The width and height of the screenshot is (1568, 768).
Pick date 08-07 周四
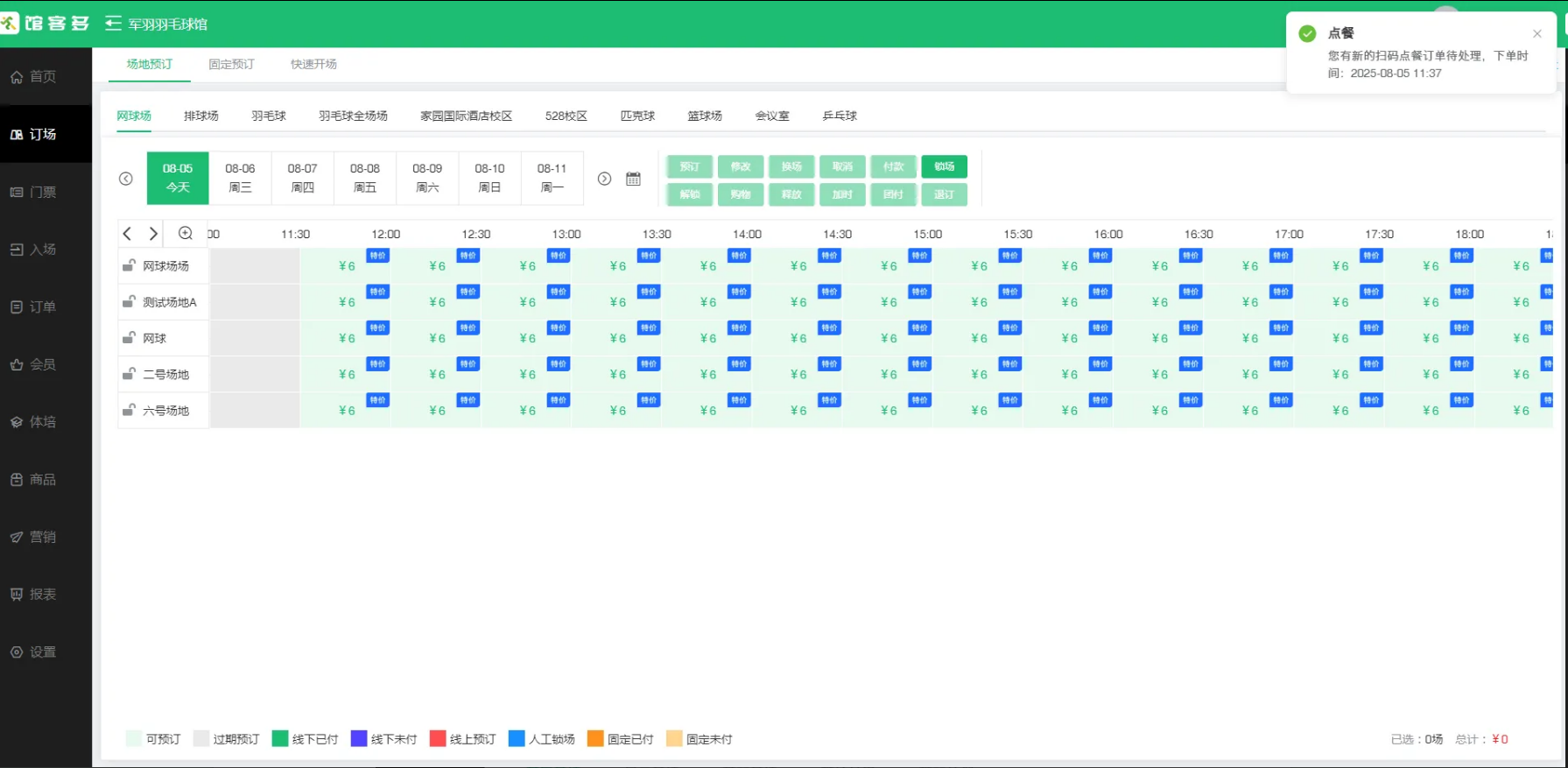[x=302, y=178]
